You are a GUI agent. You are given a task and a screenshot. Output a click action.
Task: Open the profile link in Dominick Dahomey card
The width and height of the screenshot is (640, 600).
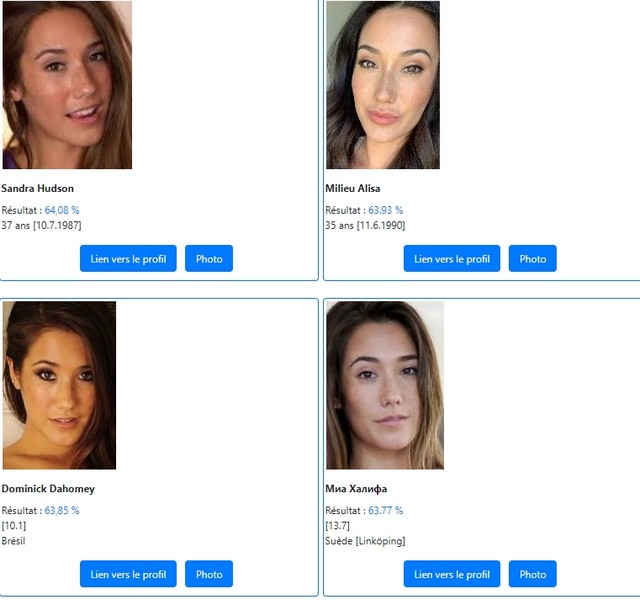pyautogui.click(x=128, y=574)
